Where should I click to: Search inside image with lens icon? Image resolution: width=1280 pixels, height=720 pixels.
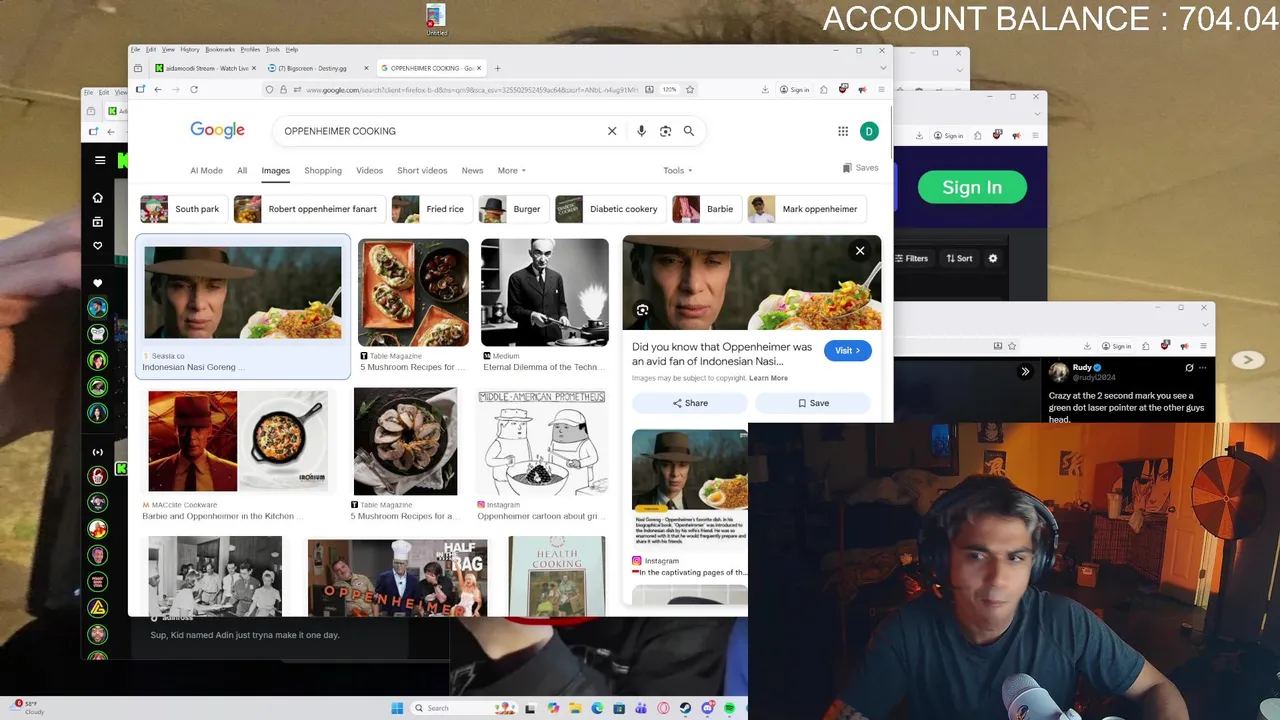click(642, 310)
